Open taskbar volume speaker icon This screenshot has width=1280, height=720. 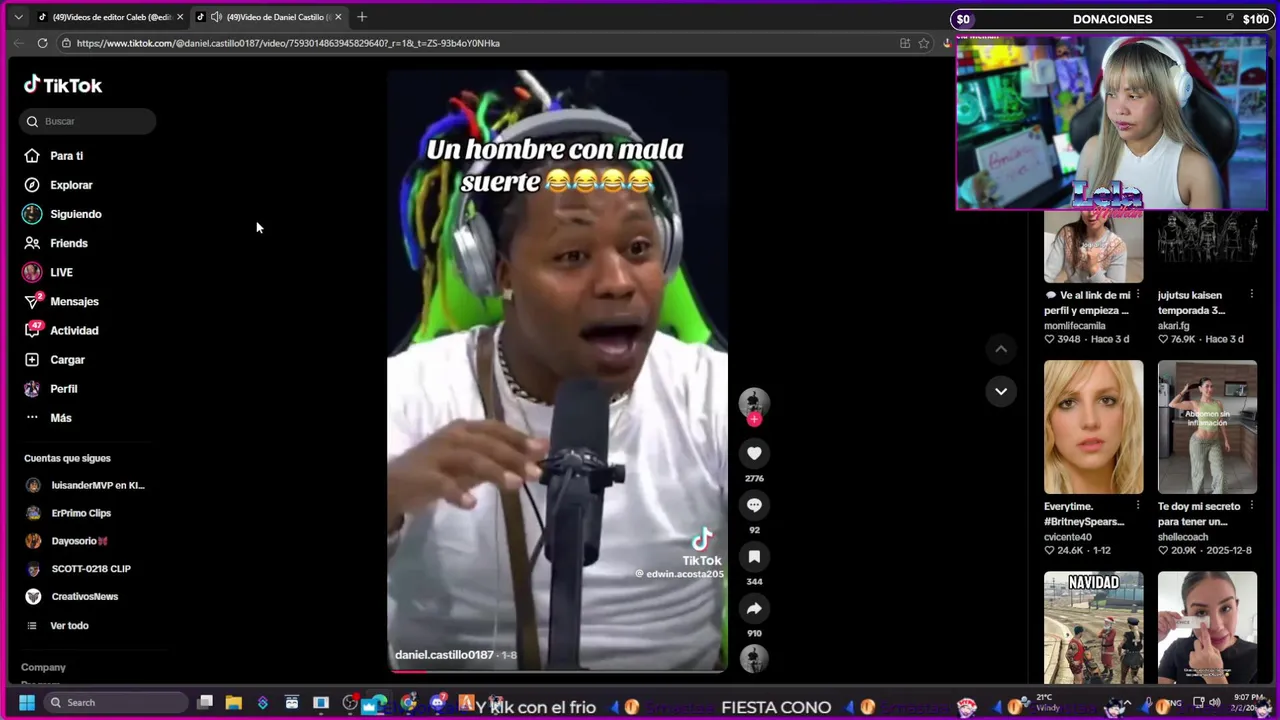coord(1214,702)
